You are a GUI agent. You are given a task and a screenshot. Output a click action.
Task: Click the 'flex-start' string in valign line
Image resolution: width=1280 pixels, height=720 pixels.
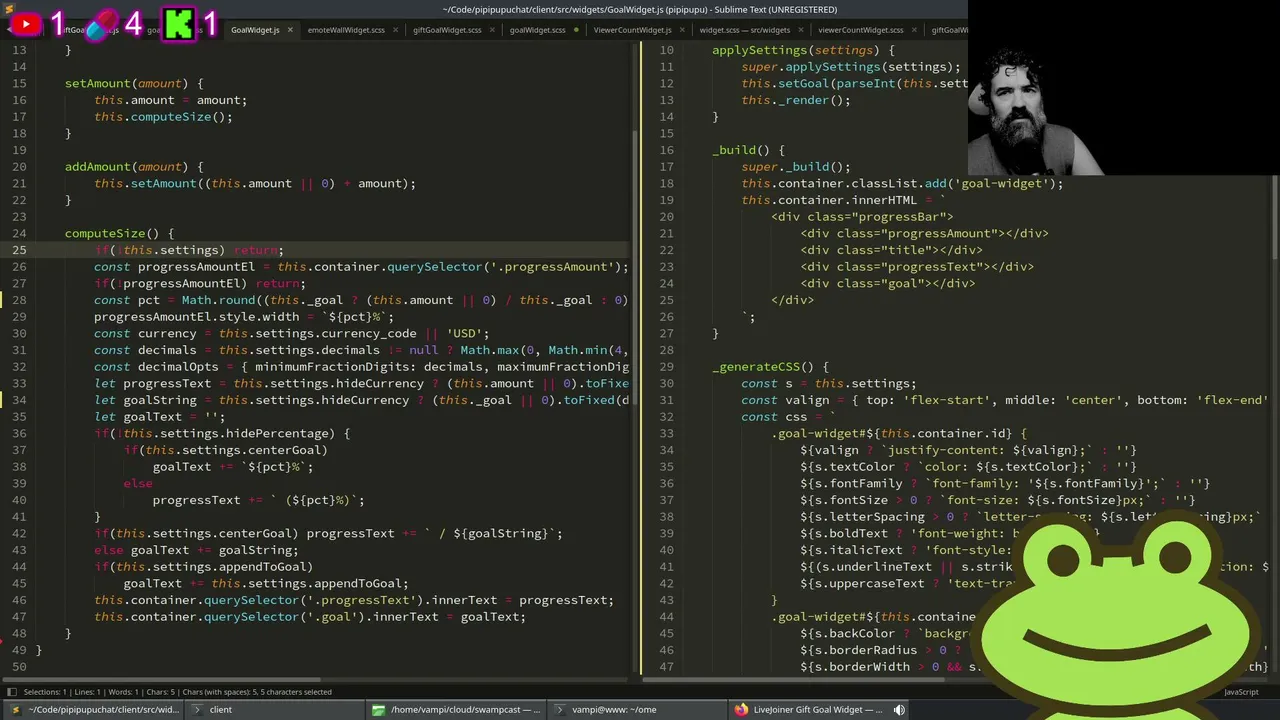coord(946,400)
